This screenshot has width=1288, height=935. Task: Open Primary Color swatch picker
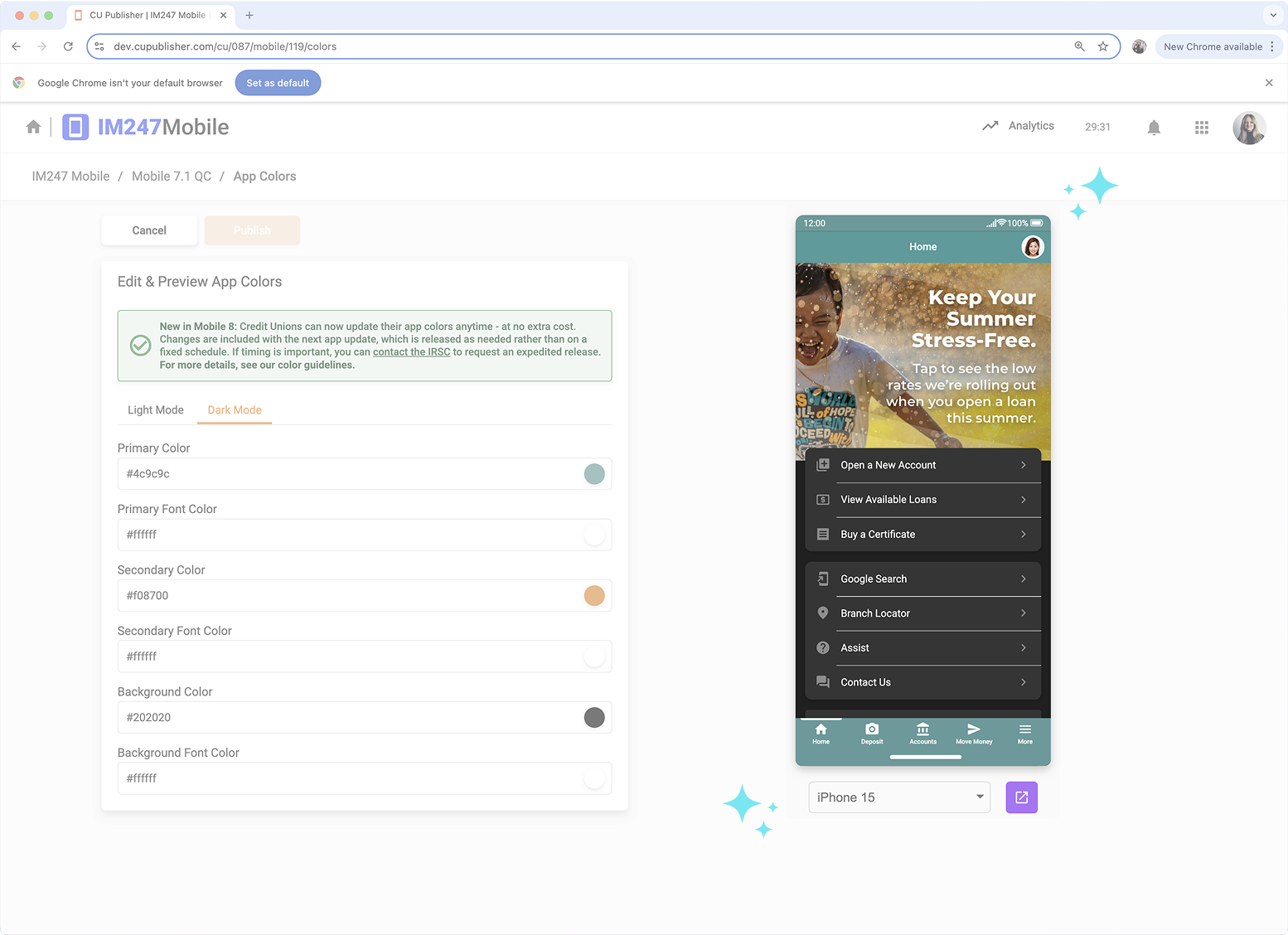pyautogui.click(x=594, y=474)
